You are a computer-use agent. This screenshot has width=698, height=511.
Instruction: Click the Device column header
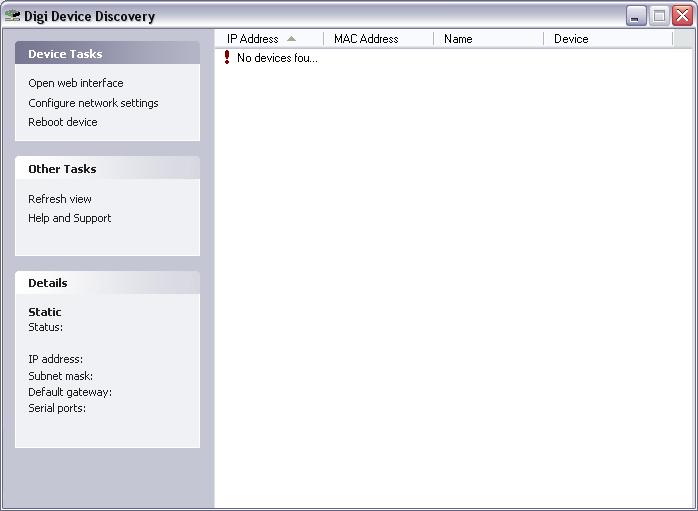coord(571,39)
